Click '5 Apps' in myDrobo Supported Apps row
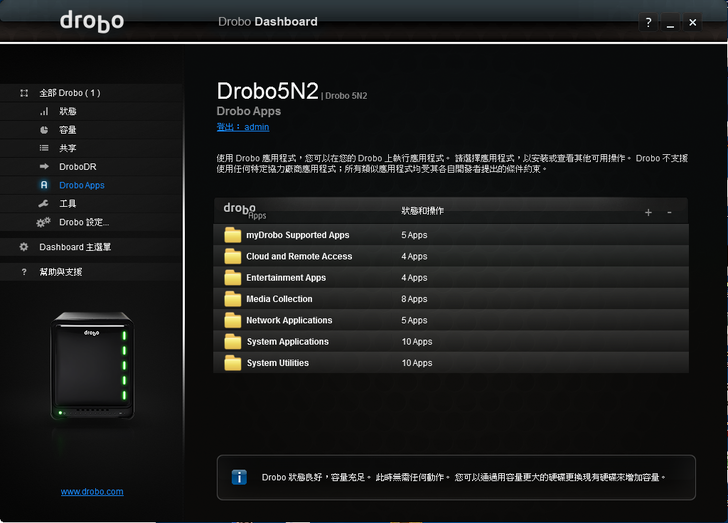This screenshot has width=728, height=523. tap(414, 235)
